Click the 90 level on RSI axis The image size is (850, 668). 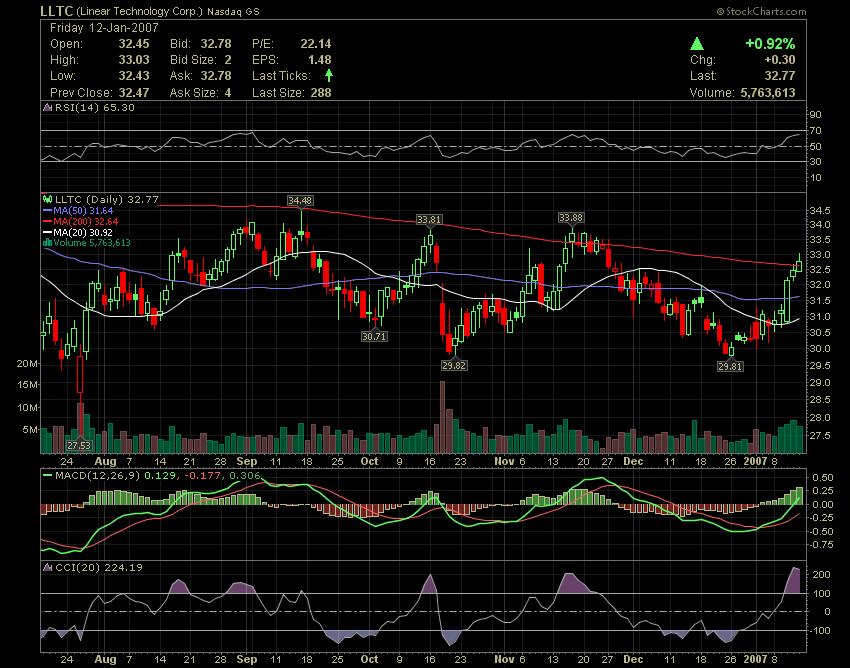pos(816,114)
